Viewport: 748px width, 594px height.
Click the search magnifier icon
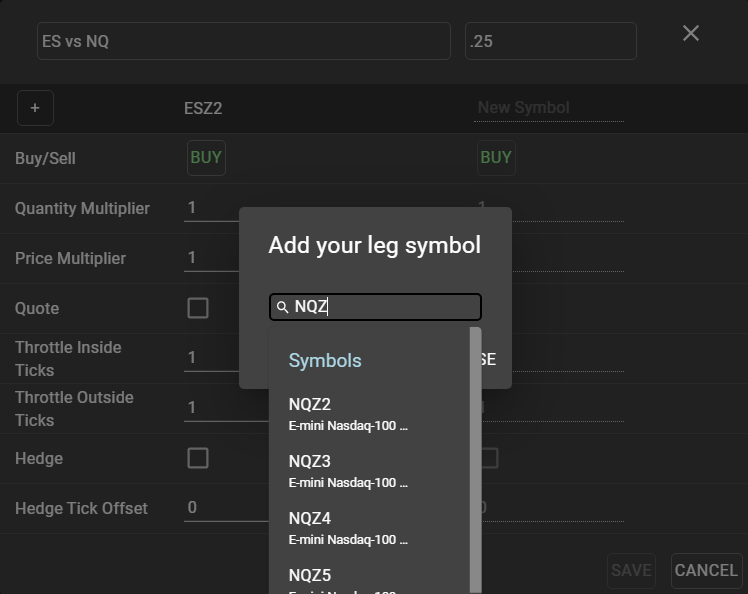[x=283, y=307]
